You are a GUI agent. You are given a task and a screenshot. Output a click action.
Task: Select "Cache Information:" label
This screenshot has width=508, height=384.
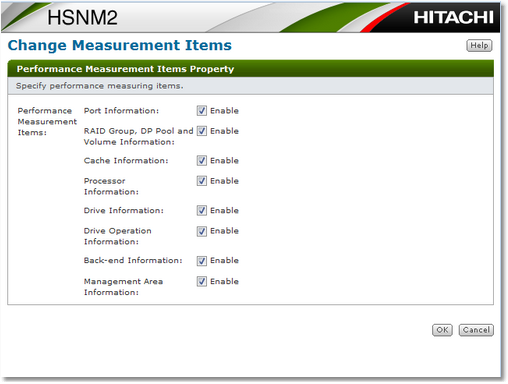pyautogui.click(x=126, y=161)
